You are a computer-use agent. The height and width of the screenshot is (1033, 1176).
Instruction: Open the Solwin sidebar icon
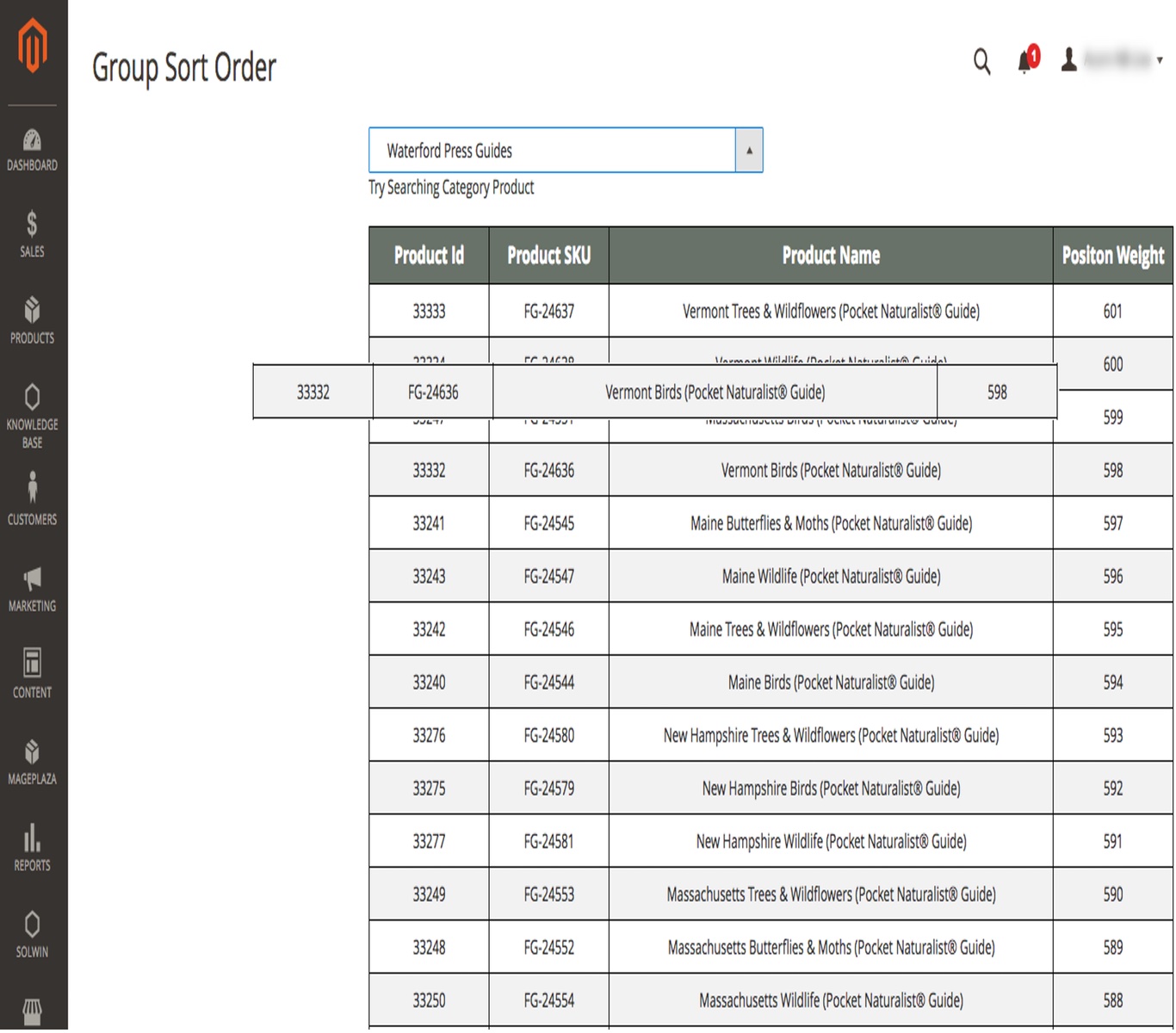33,934
